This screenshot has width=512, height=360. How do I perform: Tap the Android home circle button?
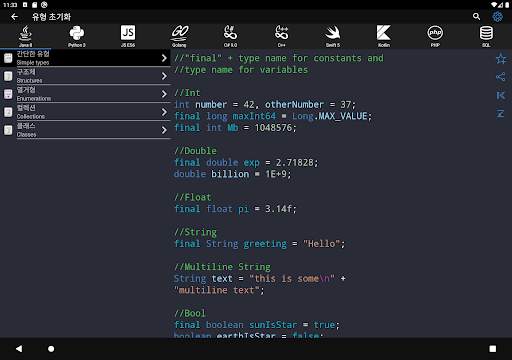coord(51,349)
